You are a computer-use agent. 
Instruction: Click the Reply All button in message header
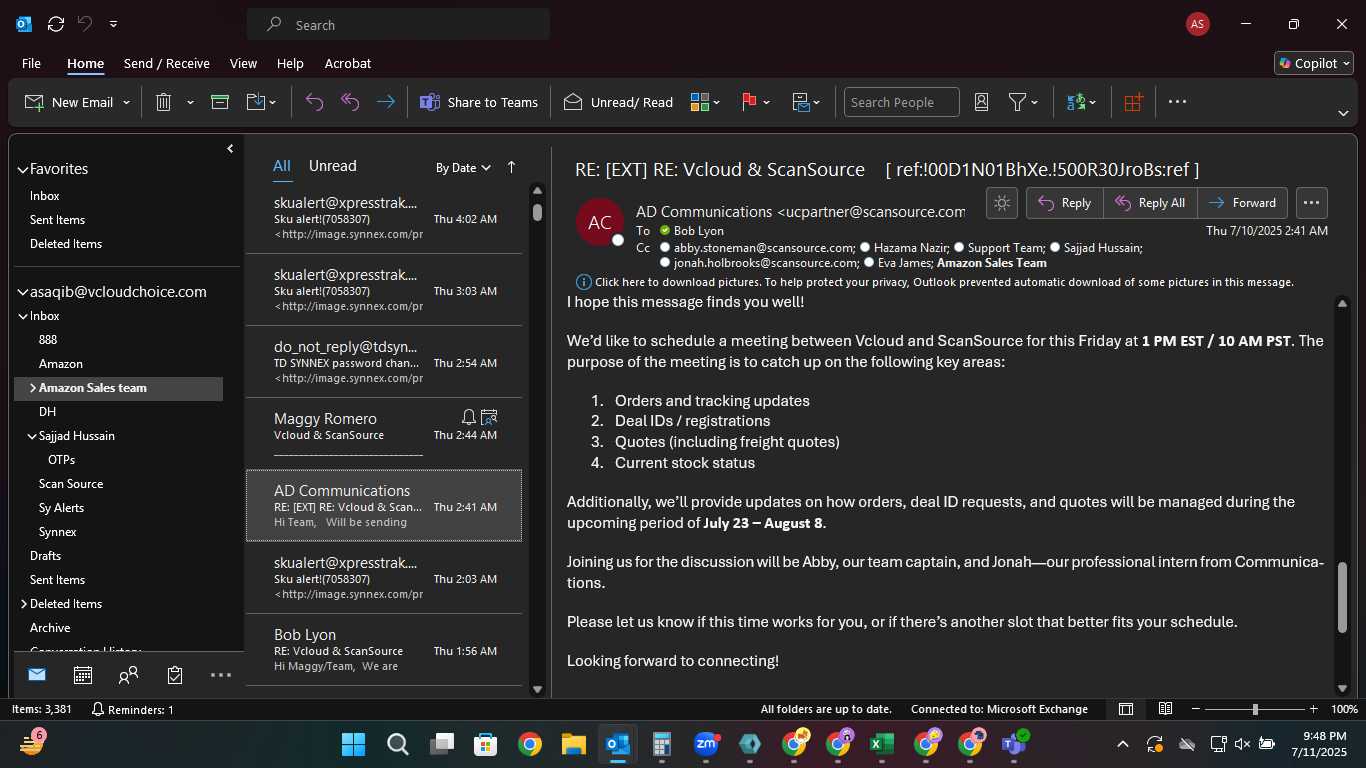(1150, 203)
